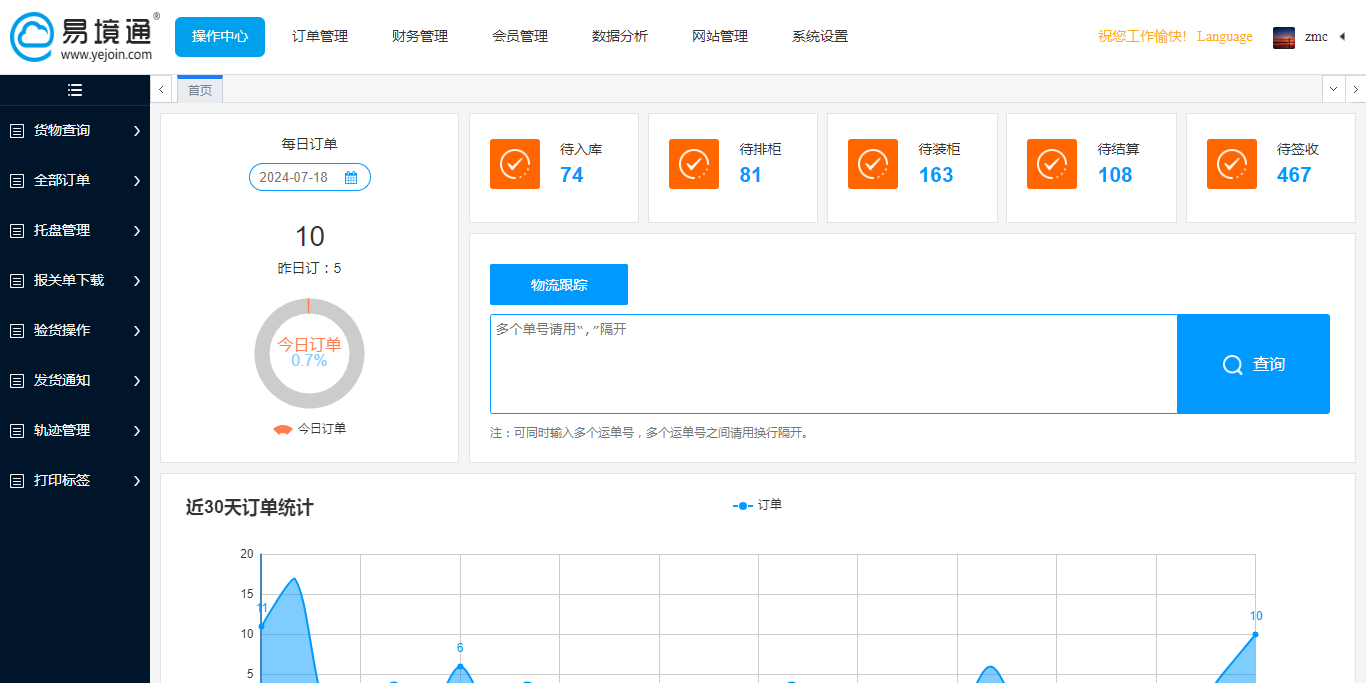1366x687 pixels.
Task: Open the 订单管理 top menu
Action: [x=320, y=37]
